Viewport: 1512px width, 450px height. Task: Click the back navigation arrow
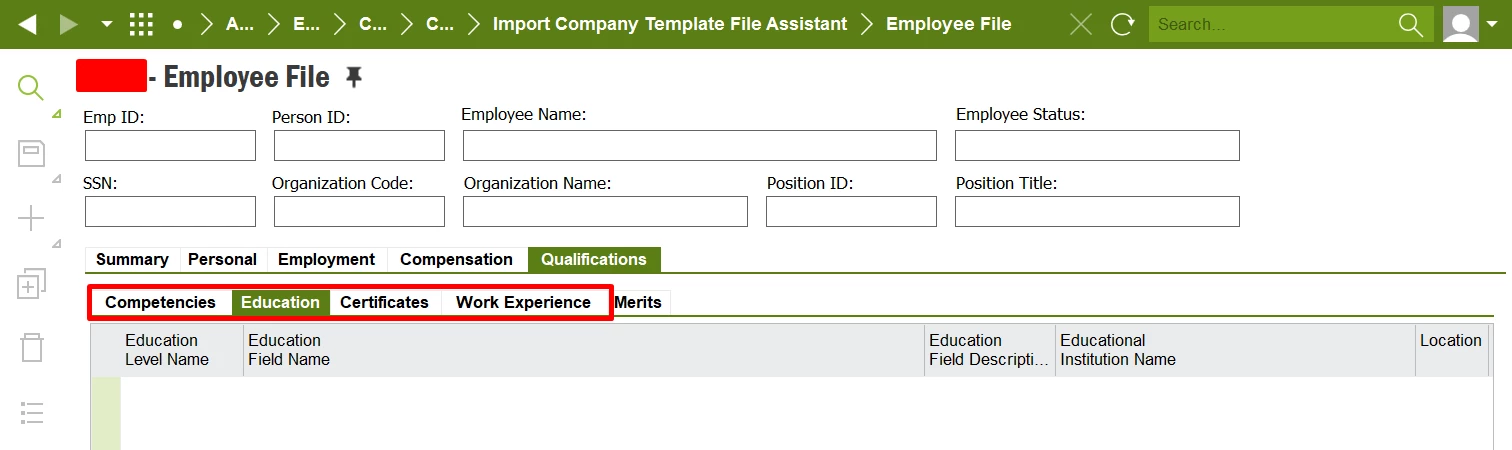28,24
